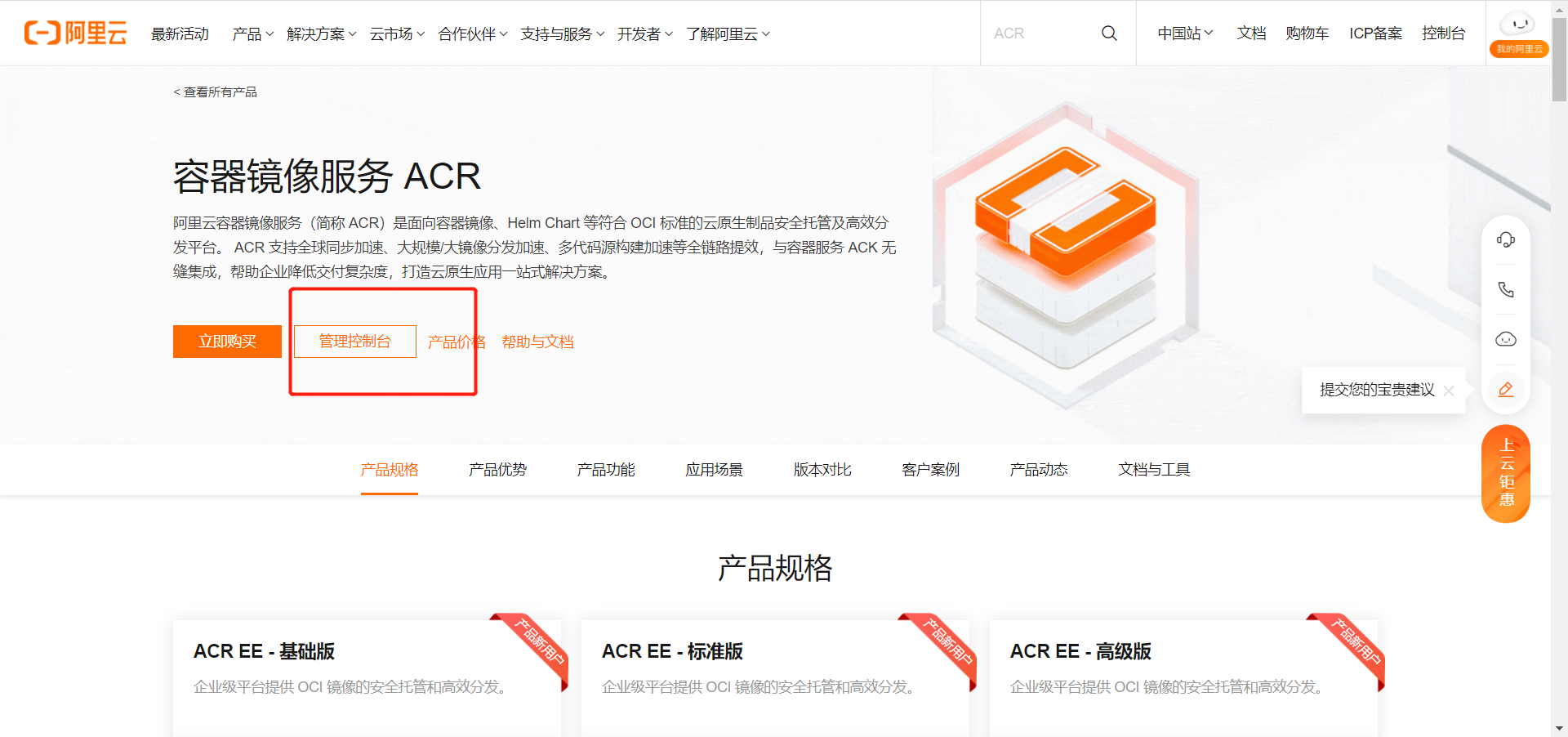The width and height of the screenshot is (1568, 737).
Task: Expand the 解决方案 dropdown
Action: (x=322, y=33)
